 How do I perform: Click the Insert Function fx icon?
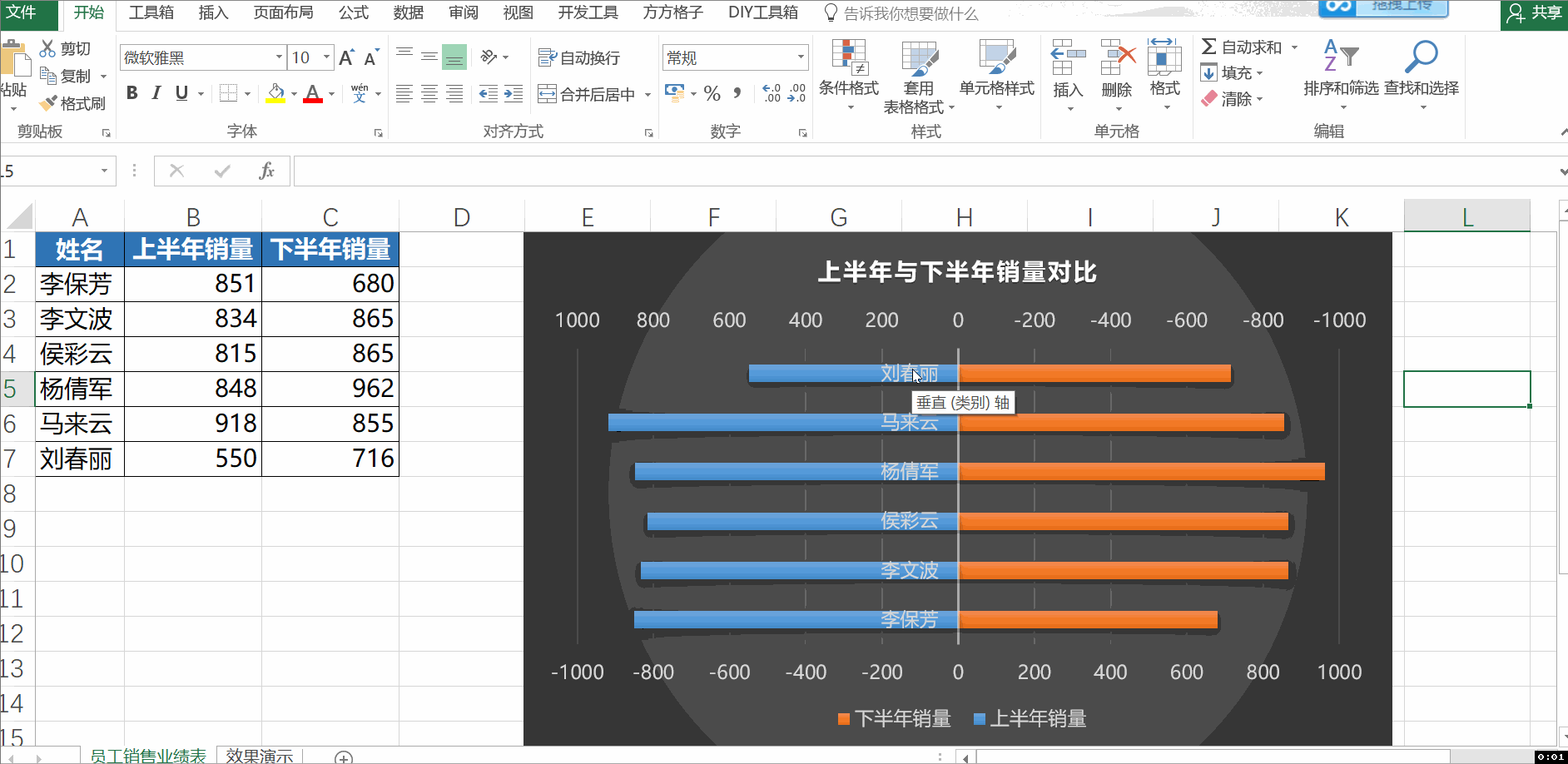(x=266, y=171)
